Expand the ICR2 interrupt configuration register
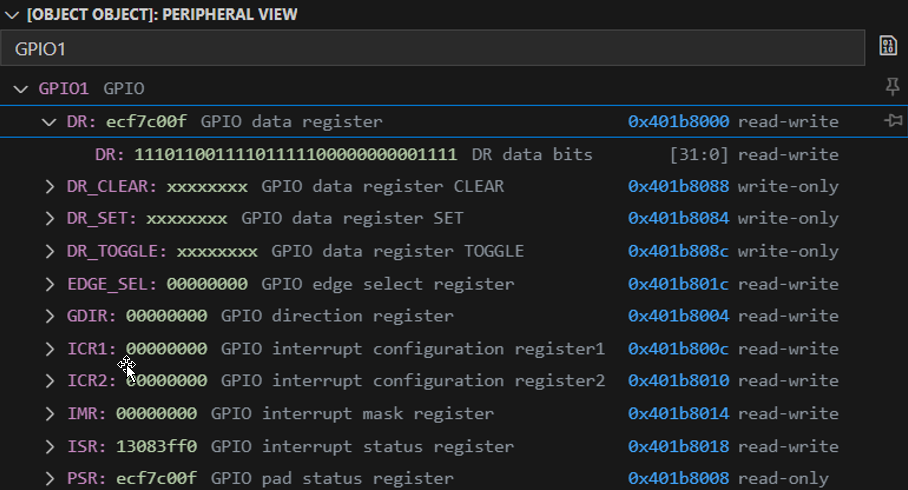Image resolution: width=908 pixels, height=490 pixels. 50,381
